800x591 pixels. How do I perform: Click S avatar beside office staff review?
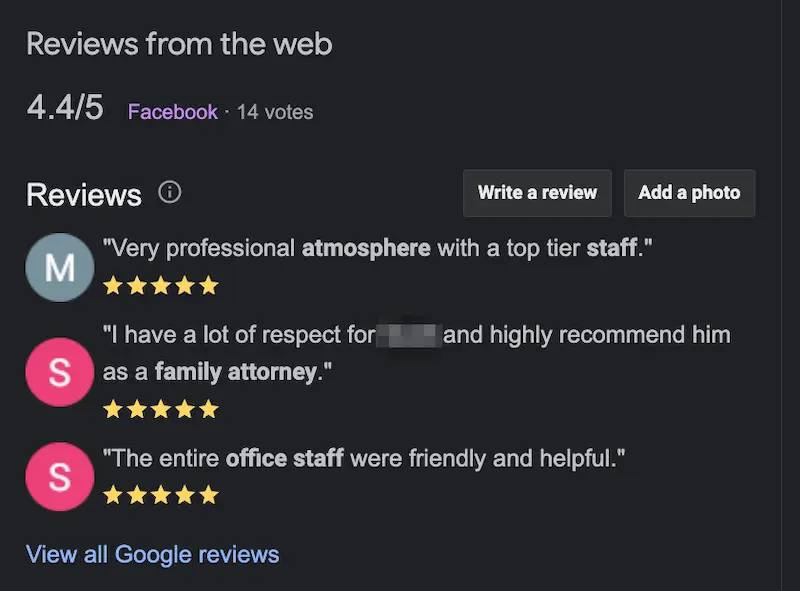pyautogui.click(x=59, y=477)
